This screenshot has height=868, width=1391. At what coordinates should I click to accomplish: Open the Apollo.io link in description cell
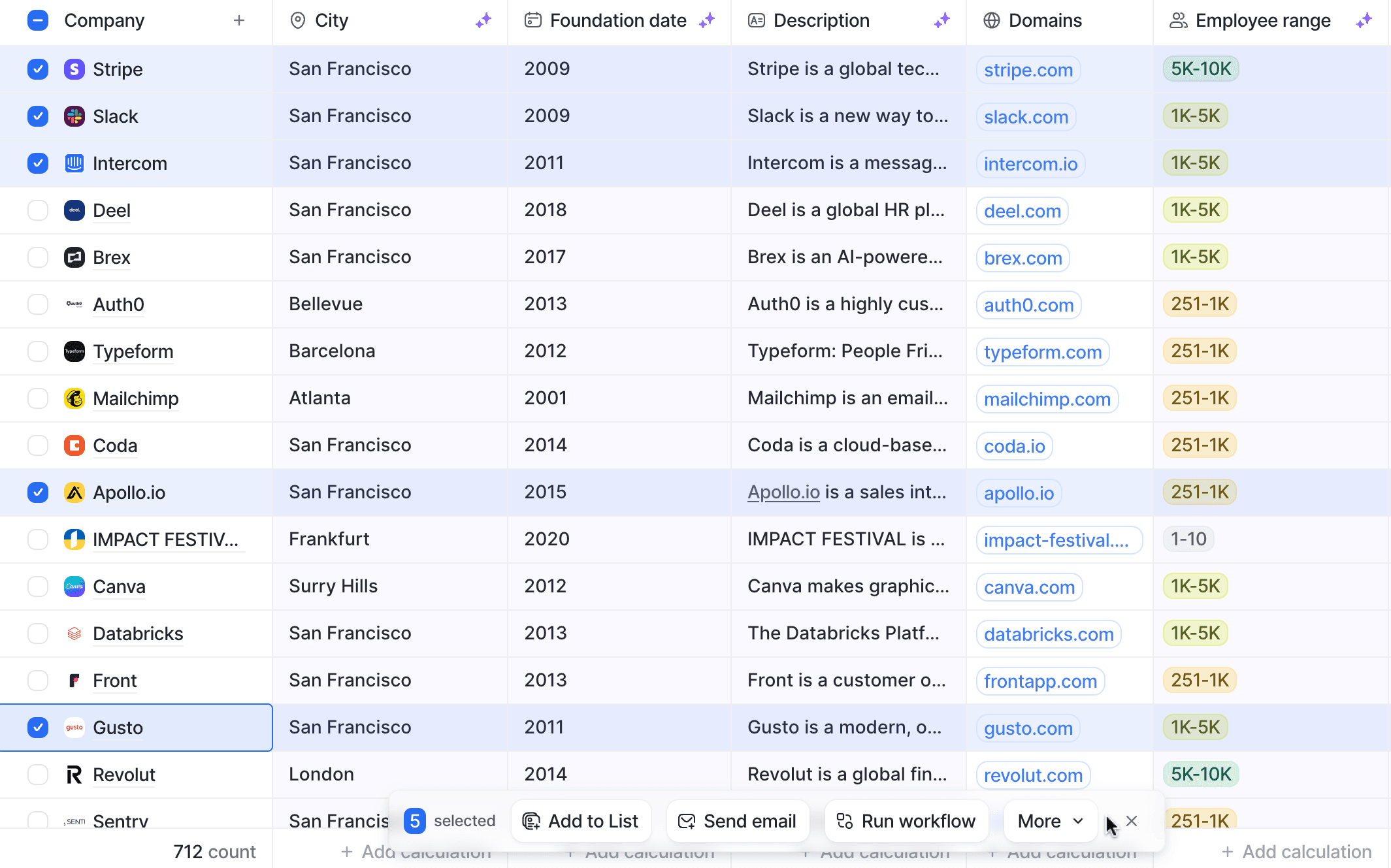pyautogui.click(x=783, y=492)
